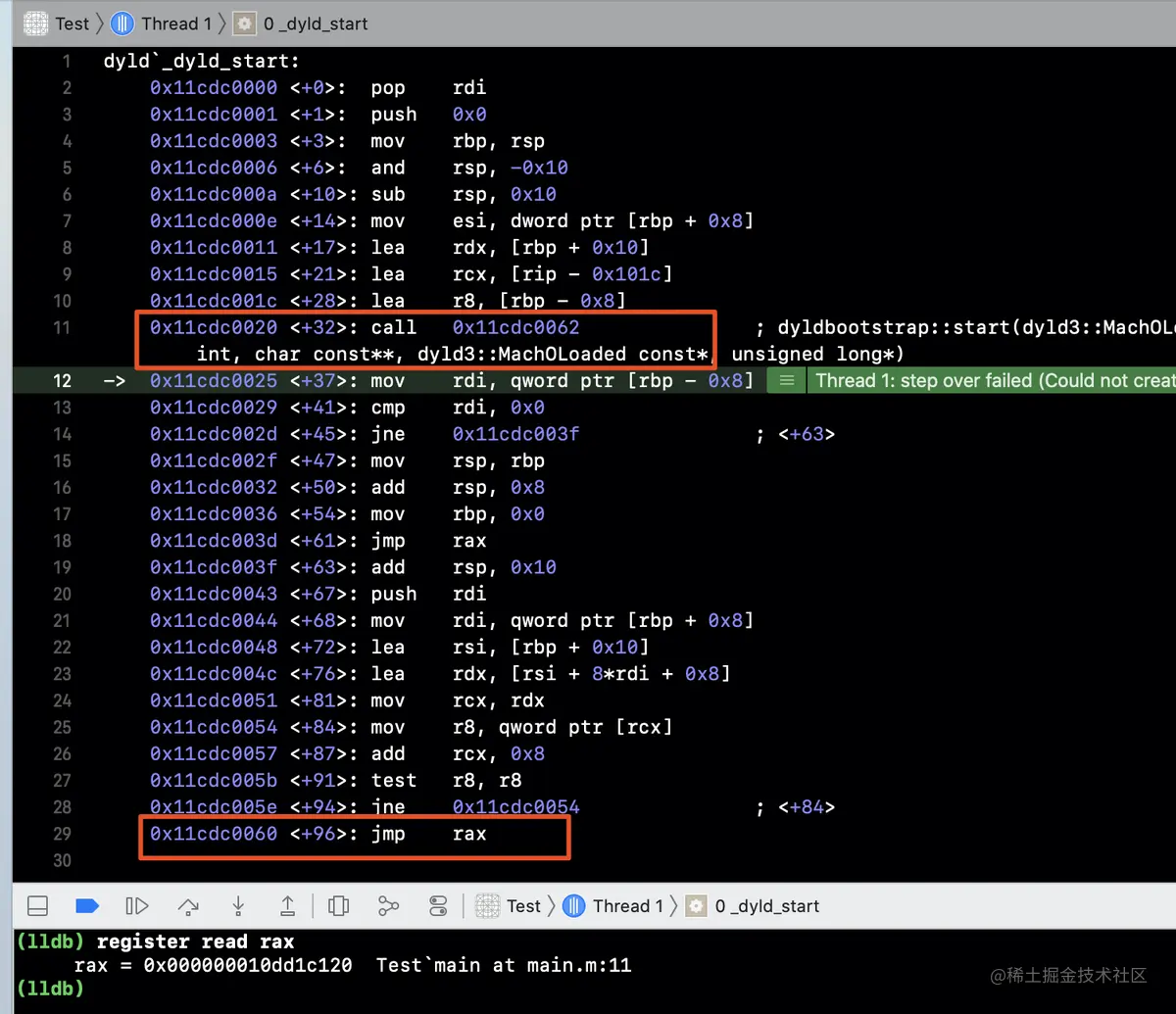Select 0 _dyld_start in the top jump bar
This screenshot has width=1176, height=1014.
pos(316,24)
